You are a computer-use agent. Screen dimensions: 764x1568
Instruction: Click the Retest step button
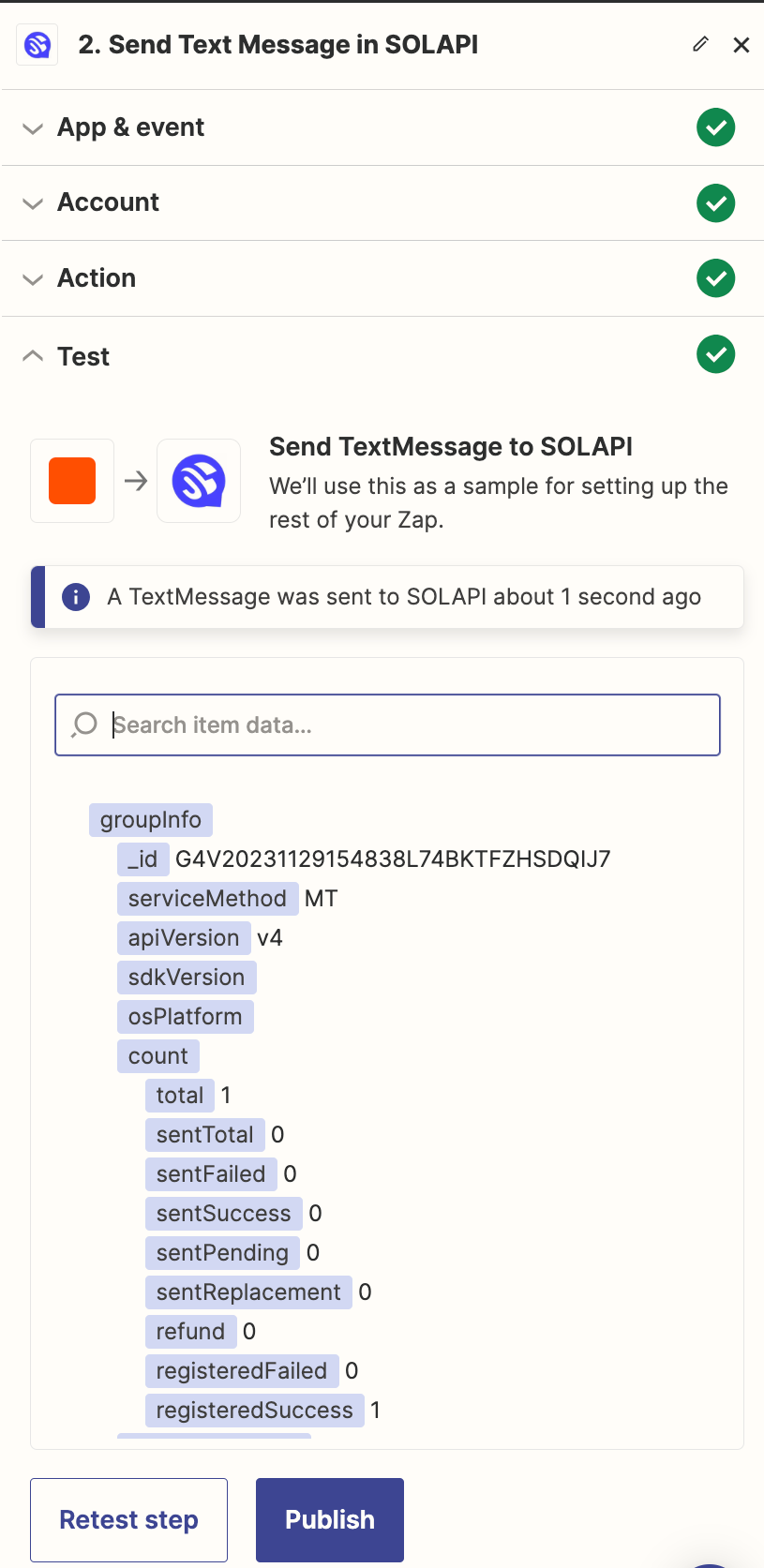[x=128, y=1520]
